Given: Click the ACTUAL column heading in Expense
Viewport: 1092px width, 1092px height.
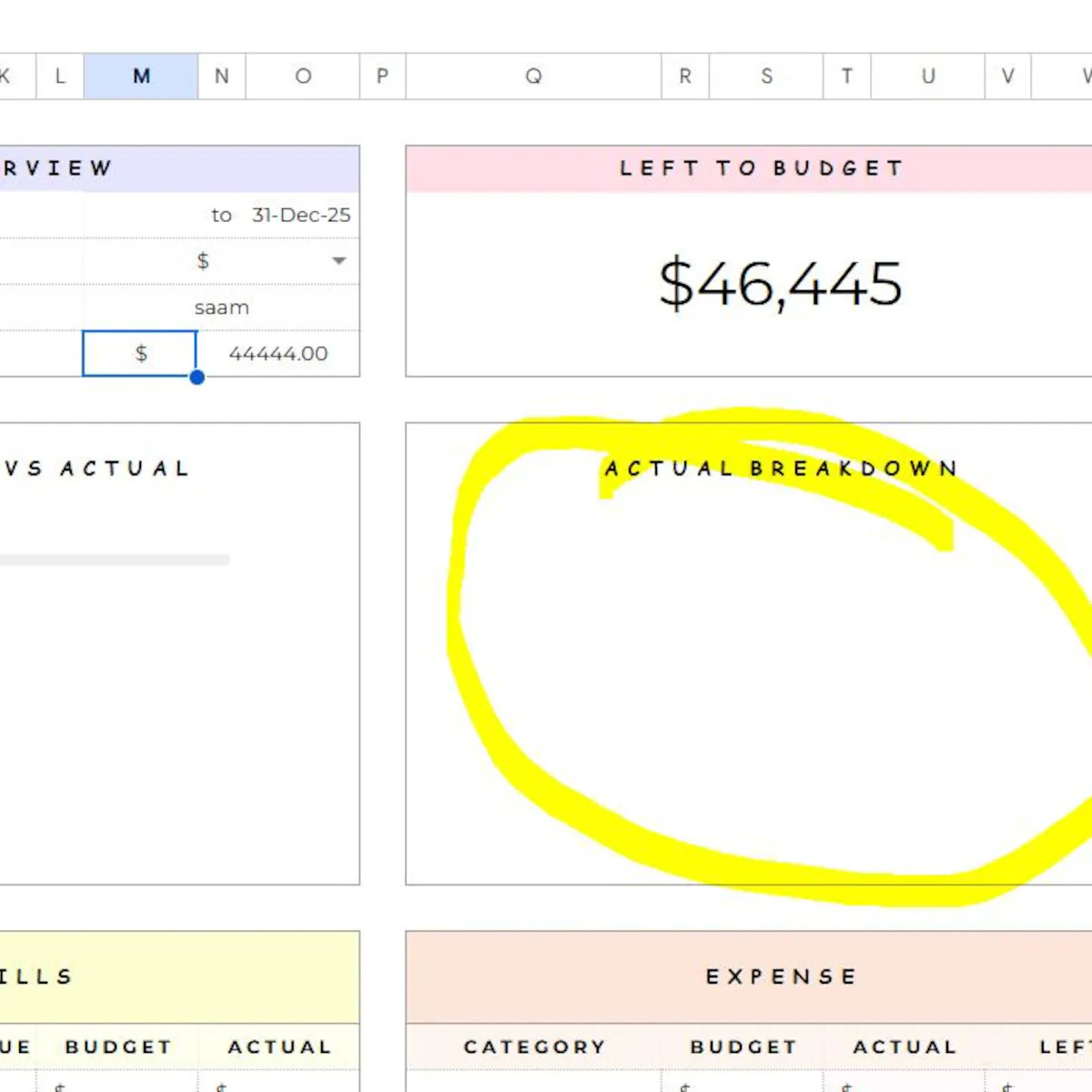Looking at the screenshot, I should (x=905, y=1047).
